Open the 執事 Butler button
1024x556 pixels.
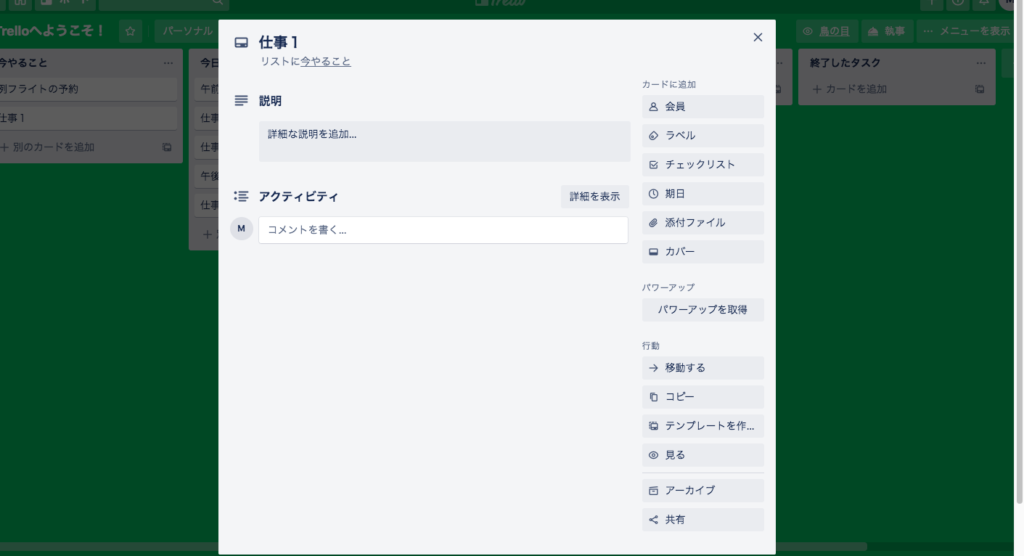[x=886, y=31]
